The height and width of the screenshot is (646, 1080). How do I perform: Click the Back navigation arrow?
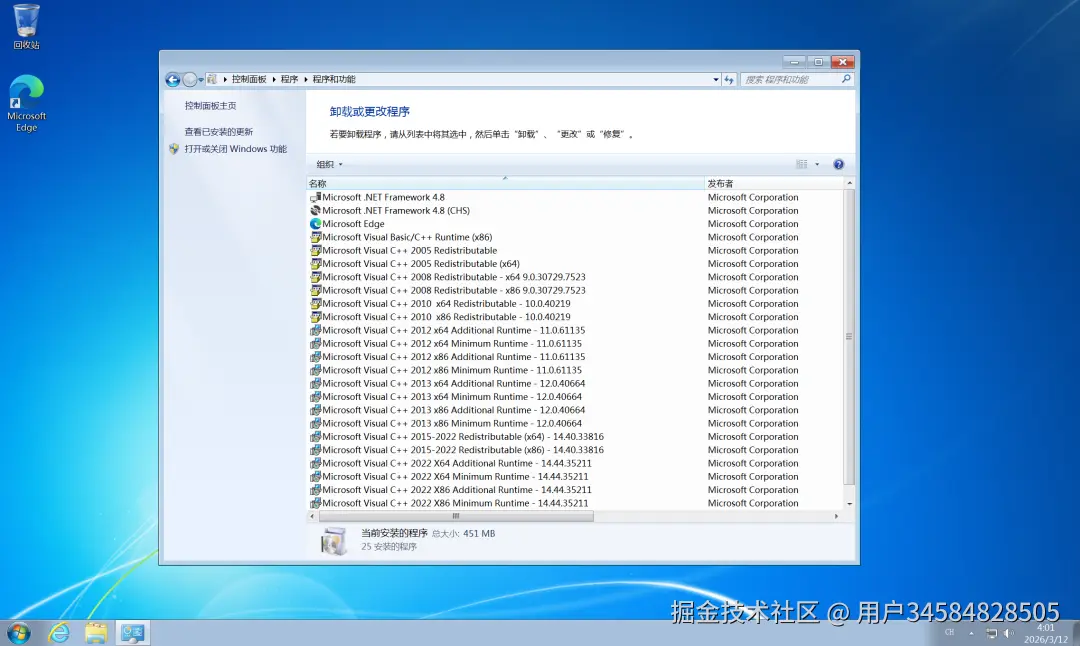click(173, 80)
